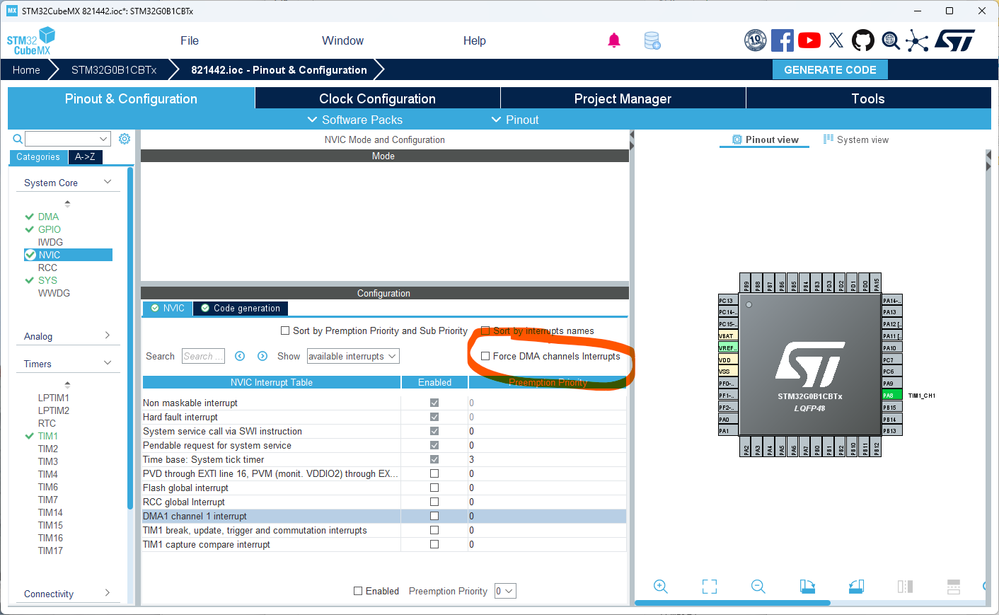Switch to System view
Image resolution: width=999 pixels, height=615 pixels.
pos(856,140)
